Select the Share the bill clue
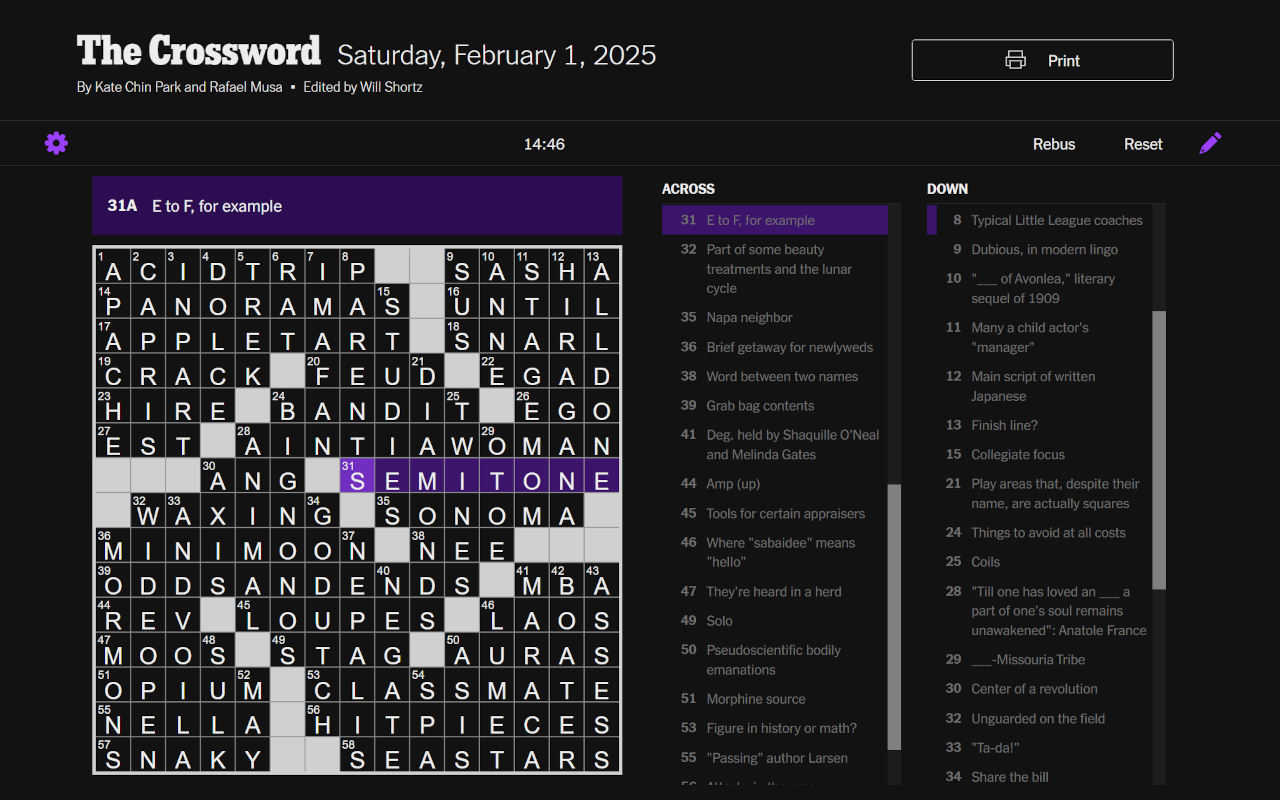The height and width of the screenshot is (800, 1280). (1040, 777)
